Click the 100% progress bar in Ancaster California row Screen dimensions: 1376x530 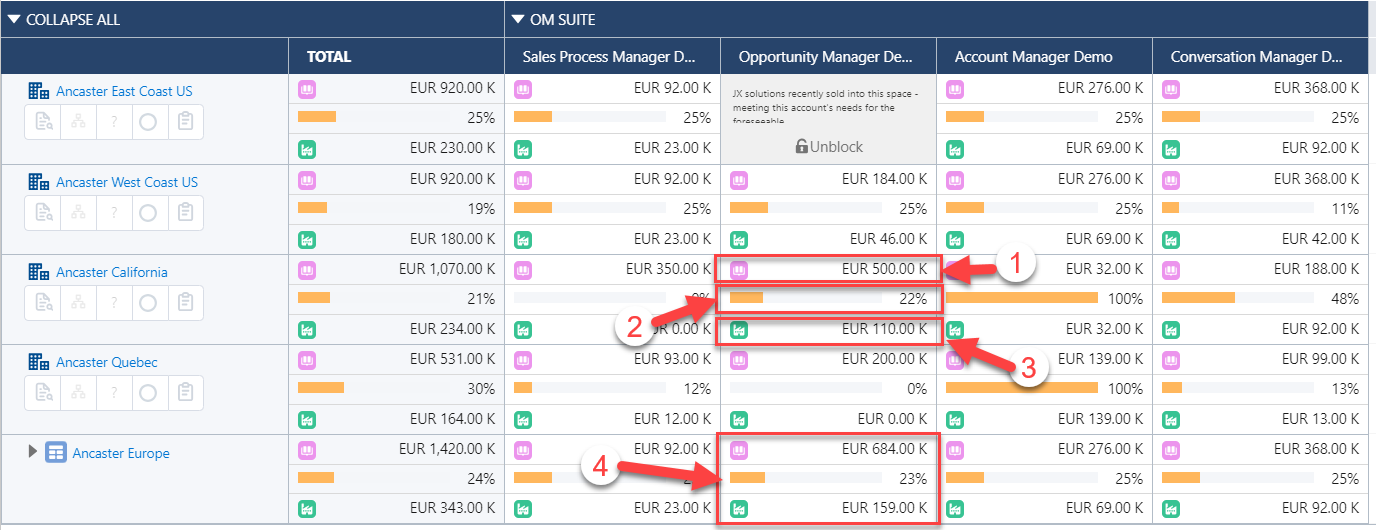point(1021,298)
